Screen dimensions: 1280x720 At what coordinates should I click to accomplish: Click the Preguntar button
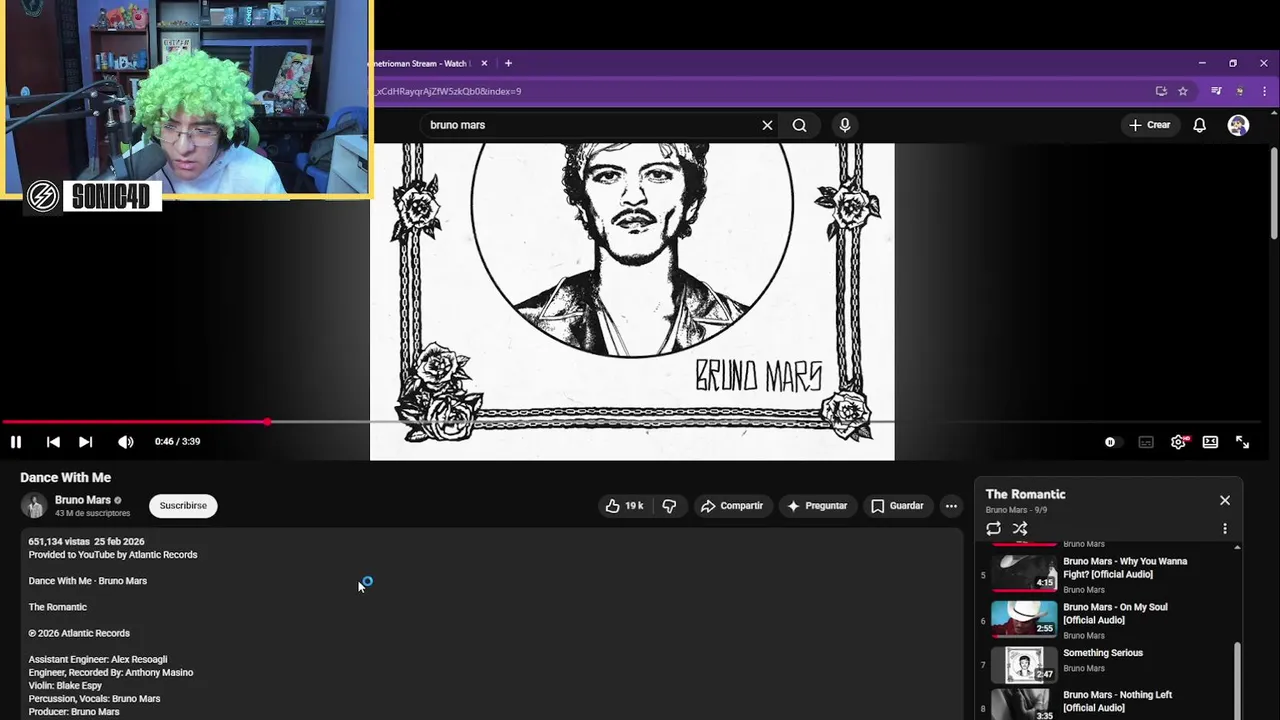(817, 506)
